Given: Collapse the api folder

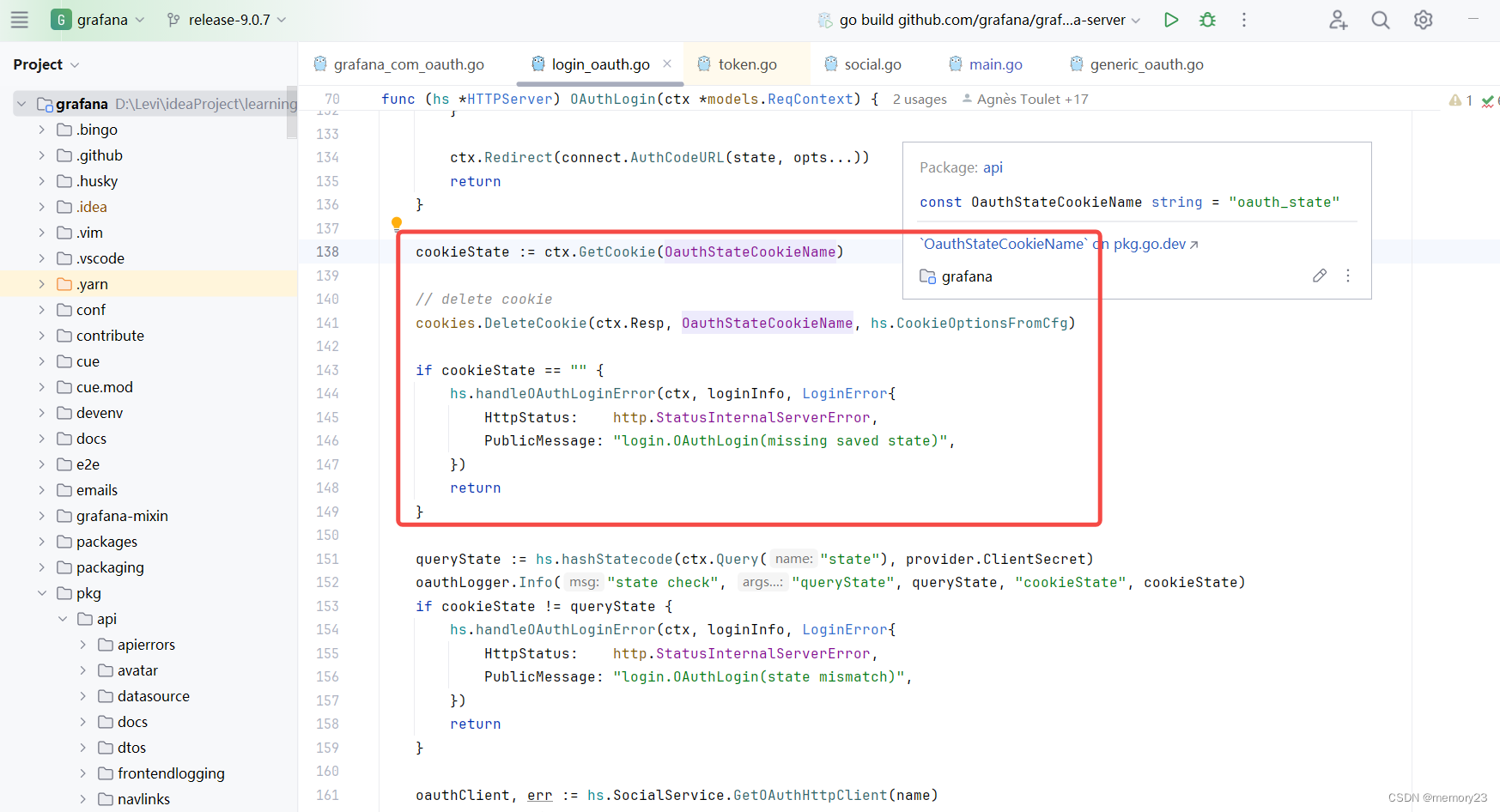Looking at the screenshot, I should [x=63, y=619].
